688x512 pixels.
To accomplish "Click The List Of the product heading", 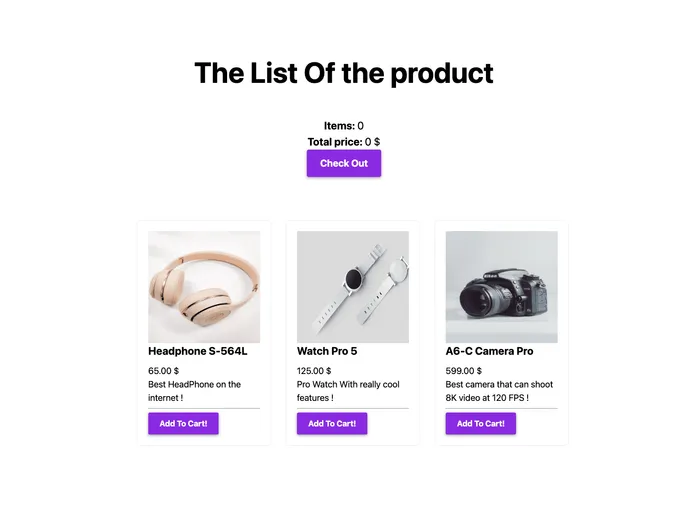I will pos(343,73).
